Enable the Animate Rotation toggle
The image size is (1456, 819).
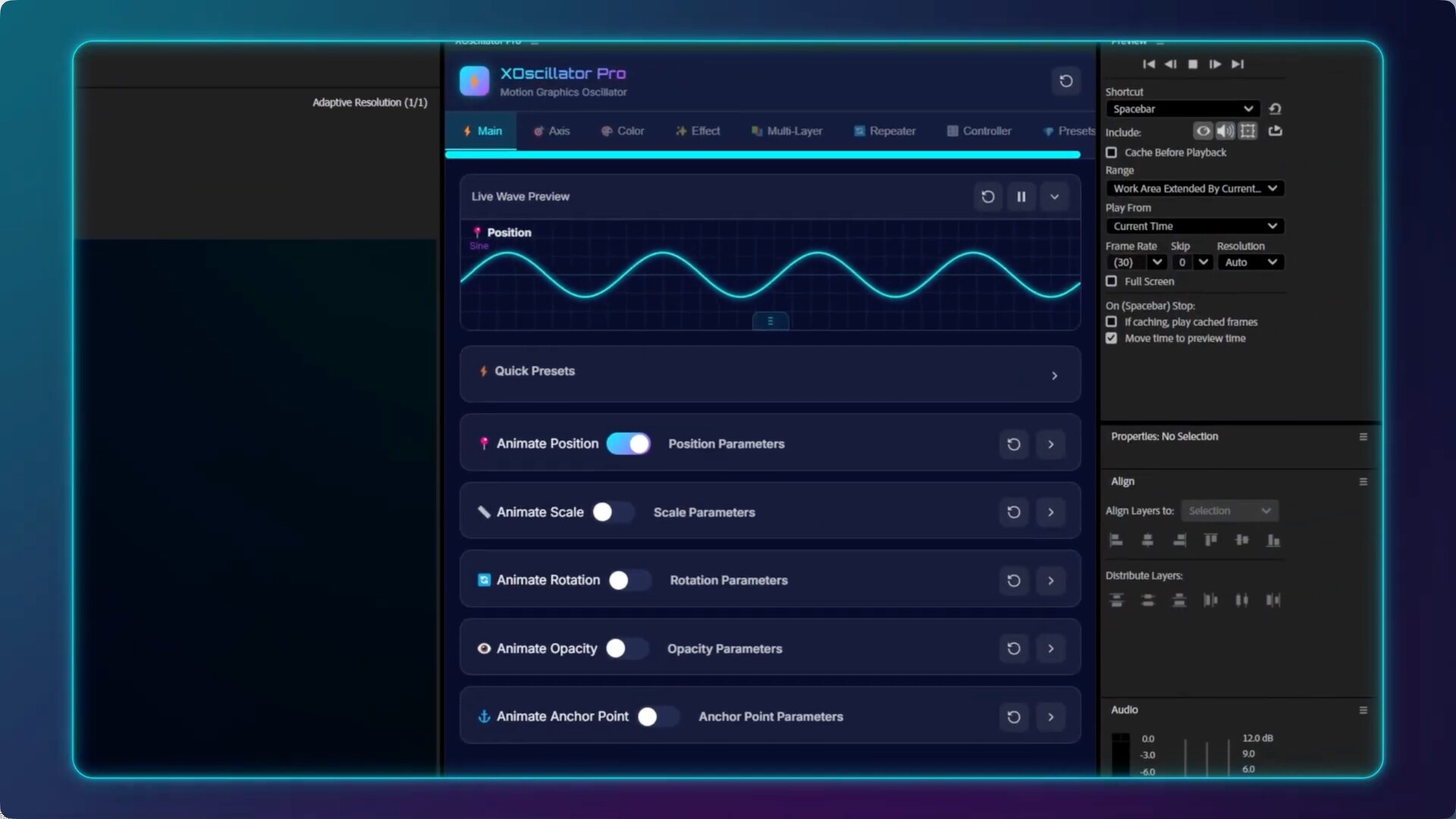coord(629,580)
